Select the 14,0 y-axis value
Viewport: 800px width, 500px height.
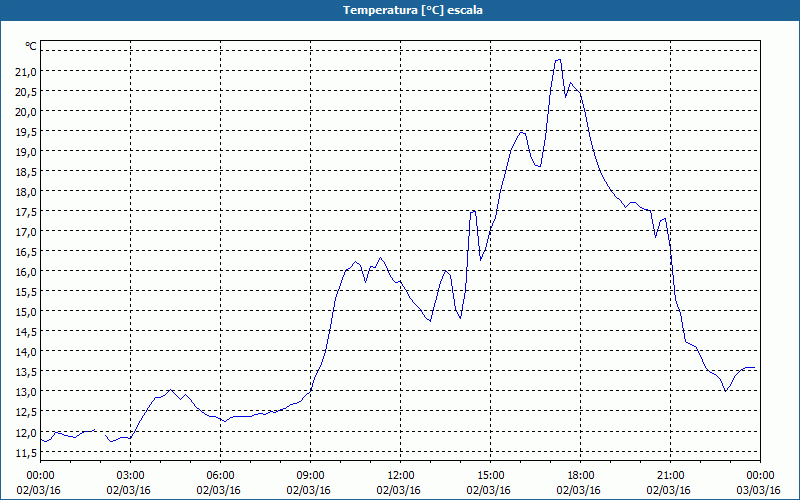[26, 352]
